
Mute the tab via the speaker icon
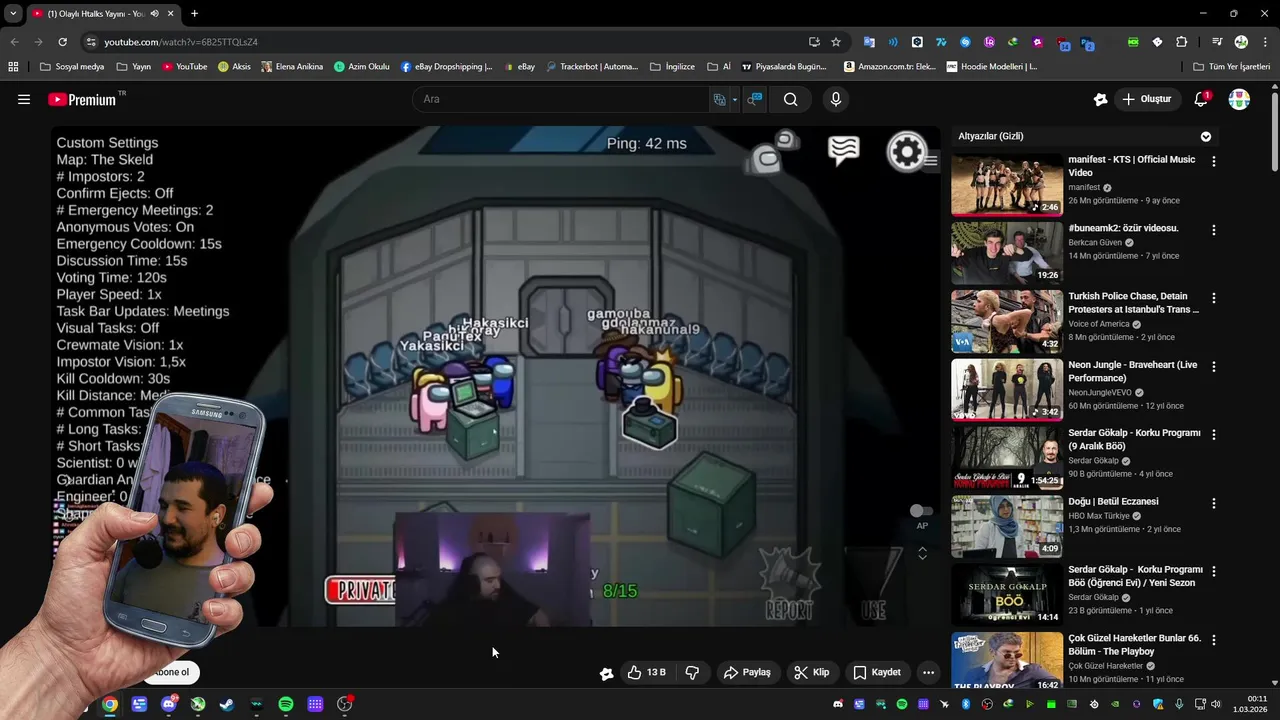[154, 14]
